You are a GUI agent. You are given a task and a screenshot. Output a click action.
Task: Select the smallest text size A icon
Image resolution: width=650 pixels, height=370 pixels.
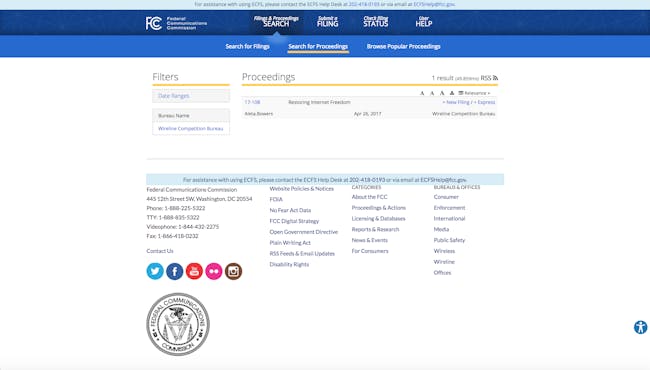[x=422, y=93]
